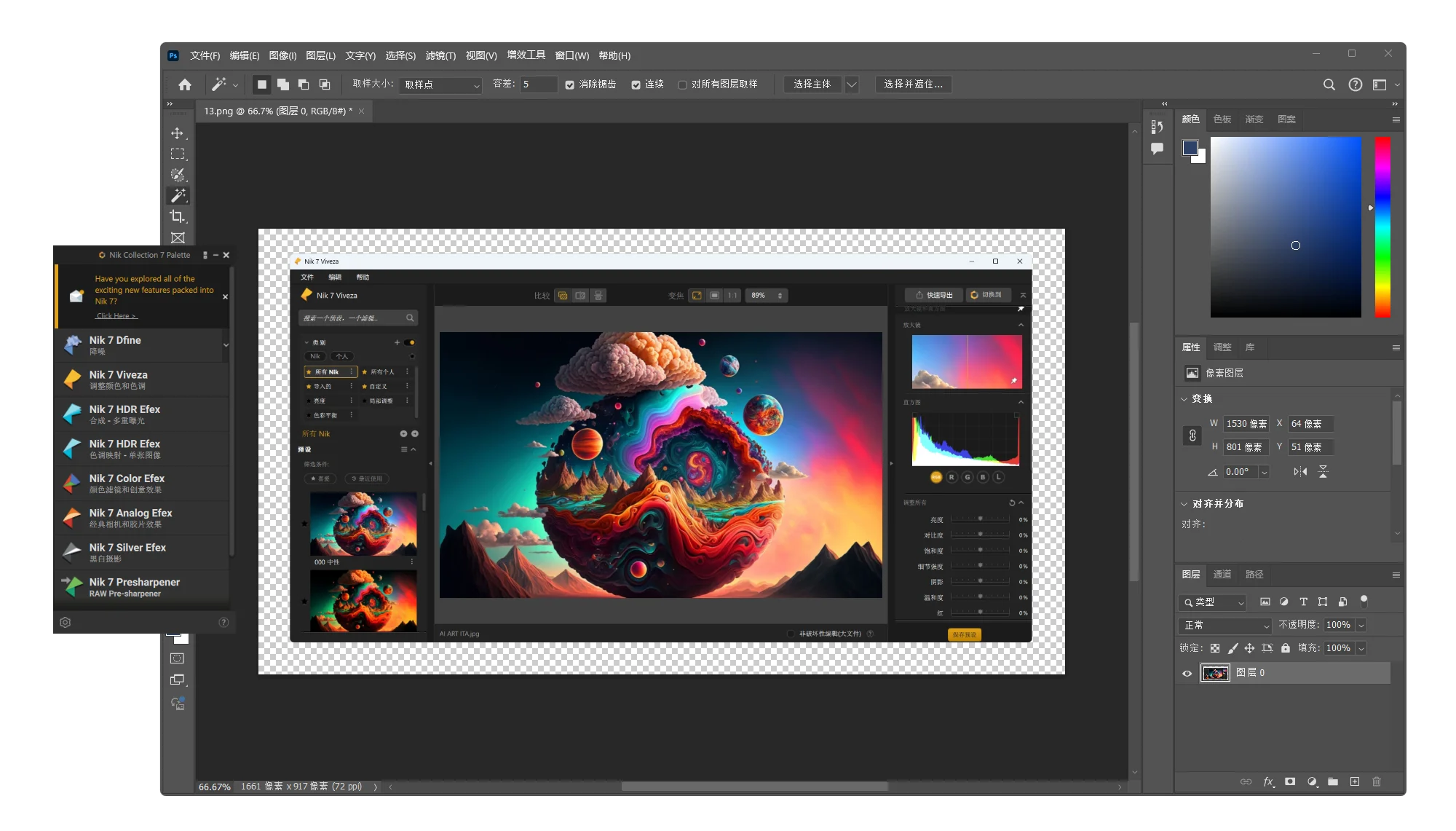Add a layer mask
The image size is (1456, 831).
(1290, 781)
